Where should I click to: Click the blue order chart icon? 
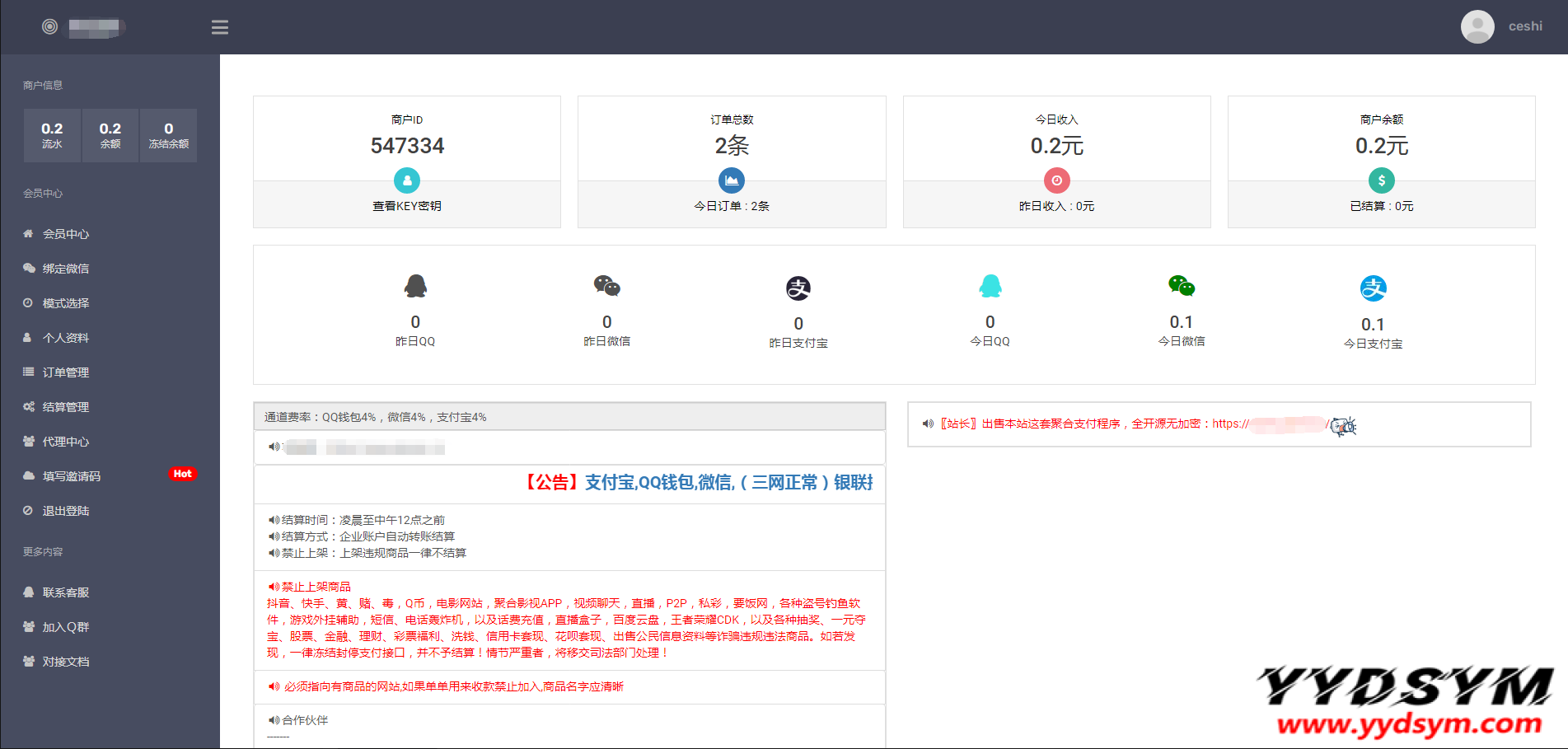tap(731, 180)
